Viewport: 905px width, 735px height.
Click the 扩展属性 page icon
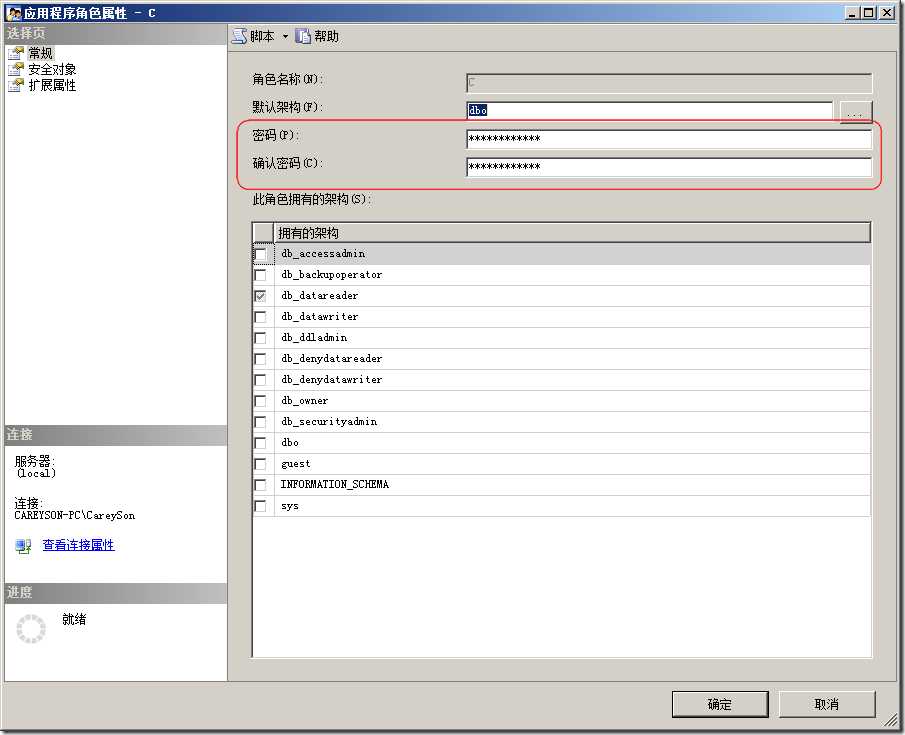(x=16, y=85)
